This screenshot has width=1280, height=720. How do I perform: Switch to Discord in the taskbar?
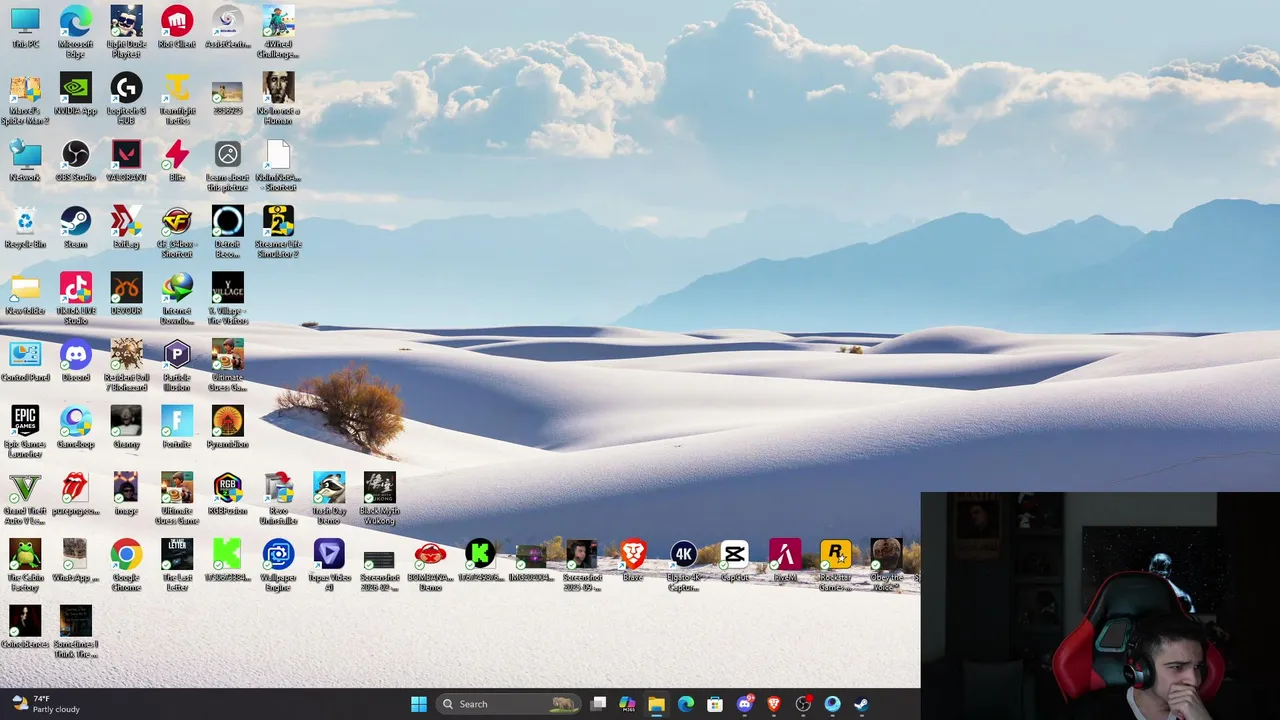pyautogui.click(x=744, y=704)
